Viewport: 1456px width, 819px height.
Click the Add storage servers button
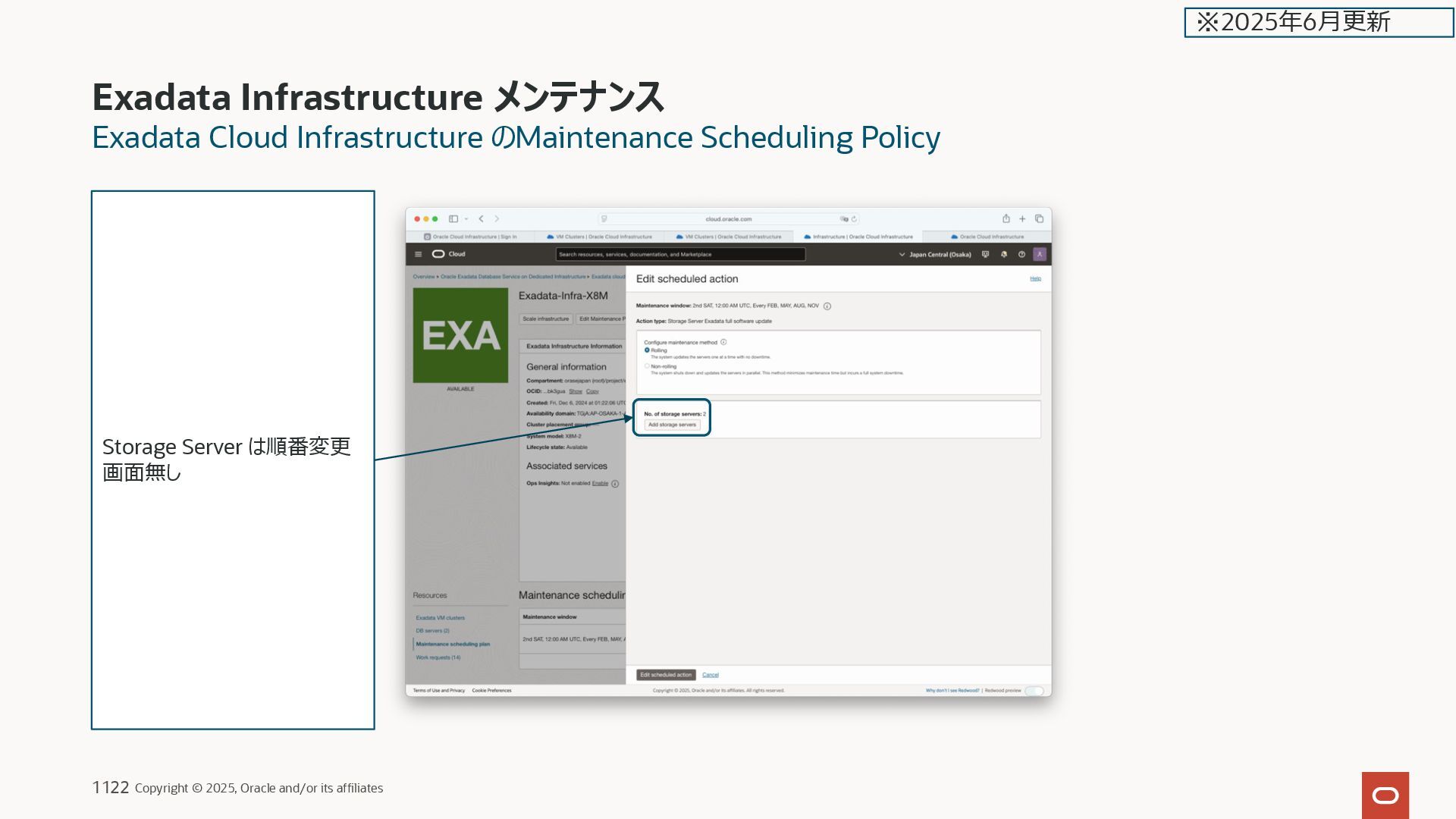(x=672, y=425)
